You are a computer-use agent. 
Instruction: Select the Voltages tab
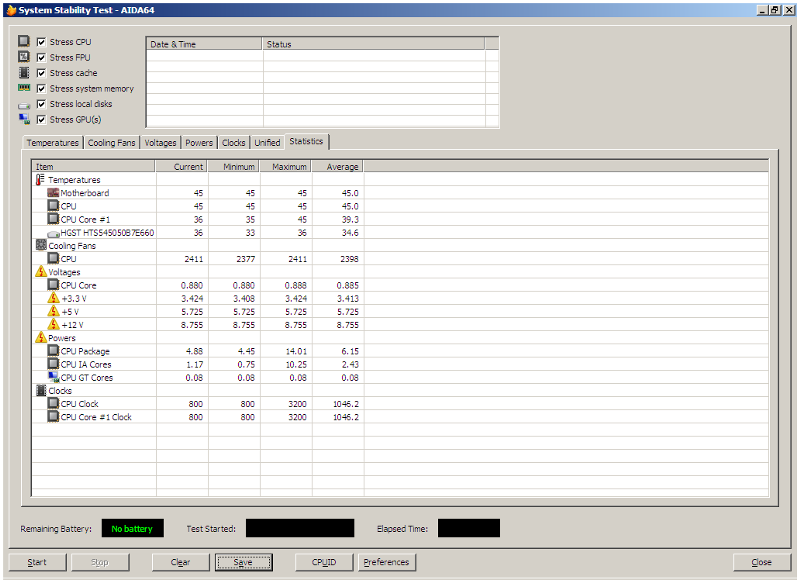click(x=160, y=143)
